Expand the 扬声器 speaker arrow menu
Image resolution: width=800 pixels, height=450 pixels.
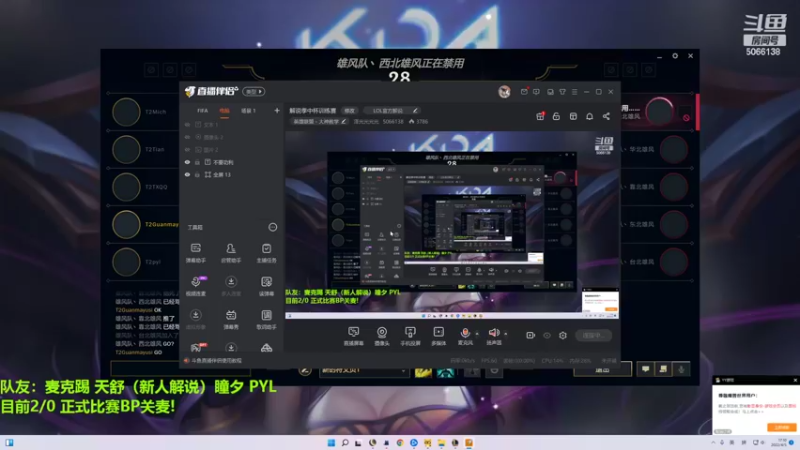tap(506, 334)
